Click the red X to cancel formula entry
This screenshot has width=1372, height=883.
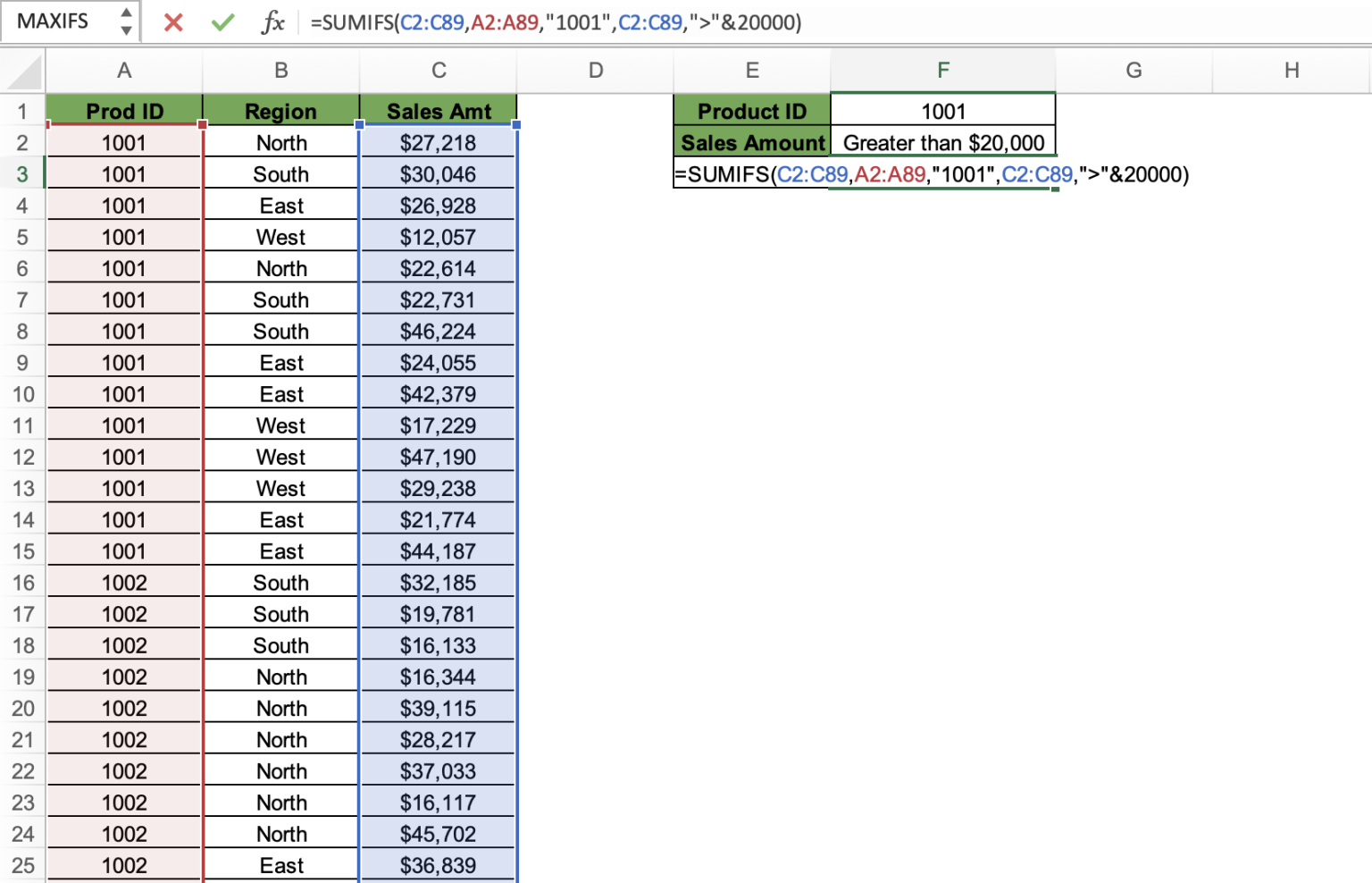[x=173, y=22]
